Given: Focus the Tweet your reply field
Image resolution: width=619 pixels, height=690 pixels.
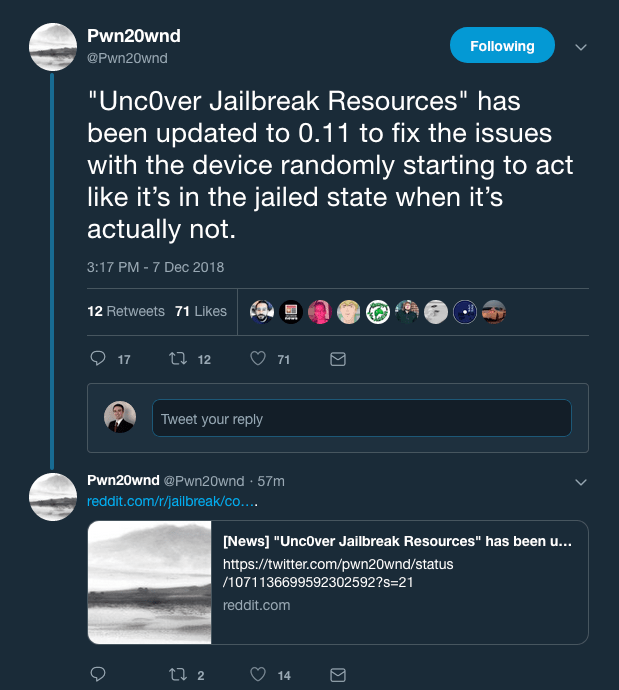Looking at the screenshot, I should point(362,418).
